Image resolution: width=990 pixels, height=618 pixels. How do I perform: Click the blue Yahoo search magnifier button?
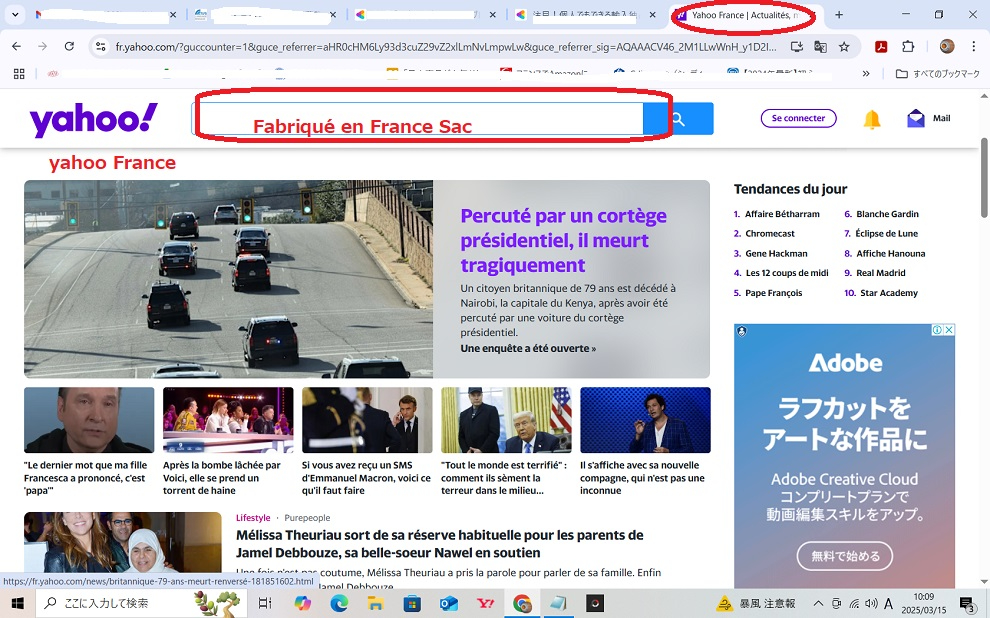pyautogui.click(x=679, y=119)
